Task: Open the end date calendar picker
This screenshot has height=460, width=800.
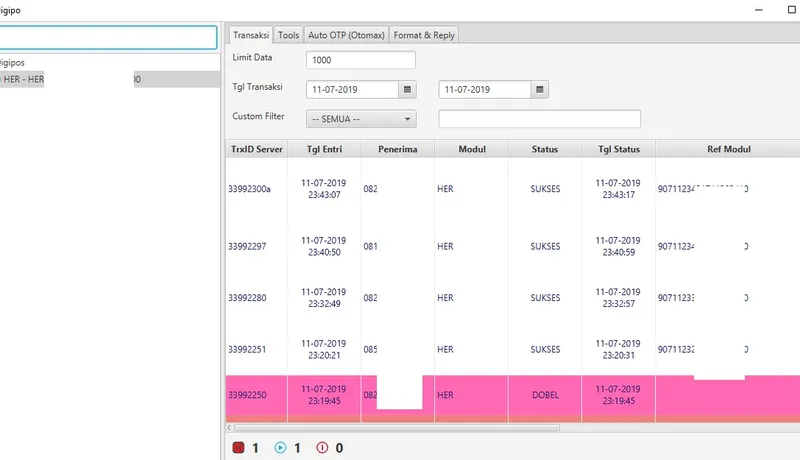Action: point(540,90)
